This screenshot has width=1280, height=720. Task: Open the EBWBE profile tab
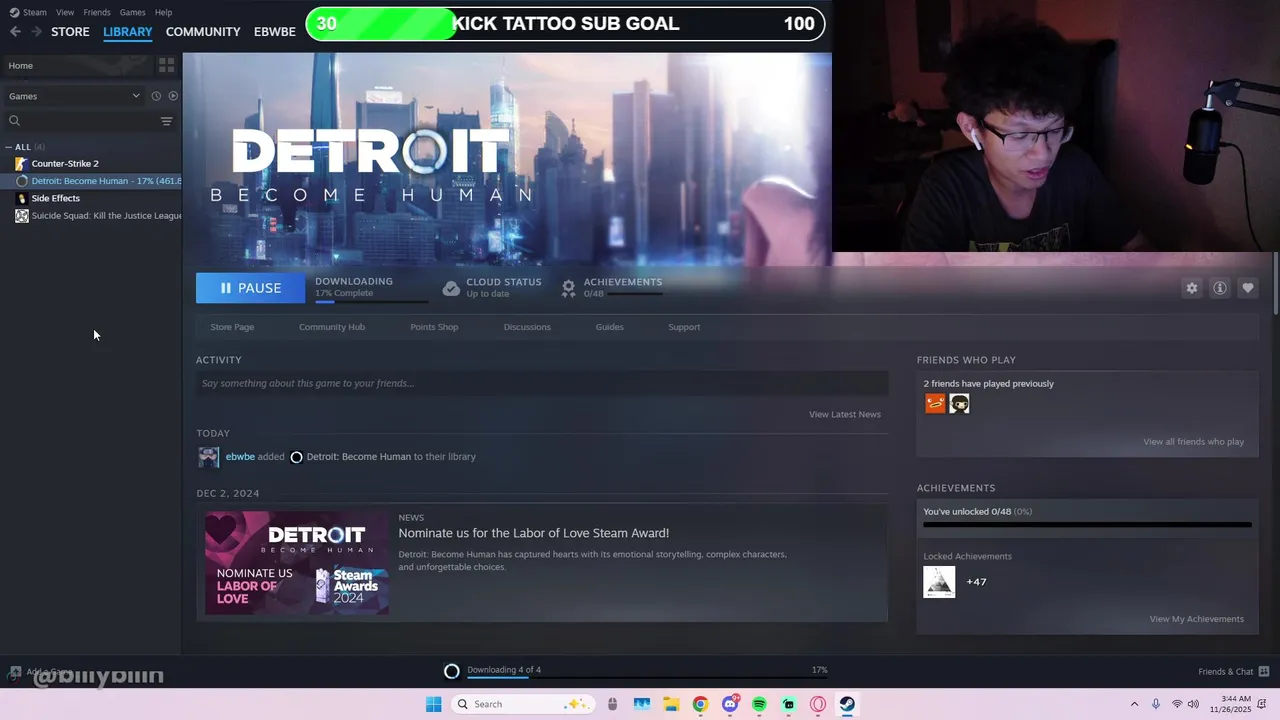(x=275, y=32)
